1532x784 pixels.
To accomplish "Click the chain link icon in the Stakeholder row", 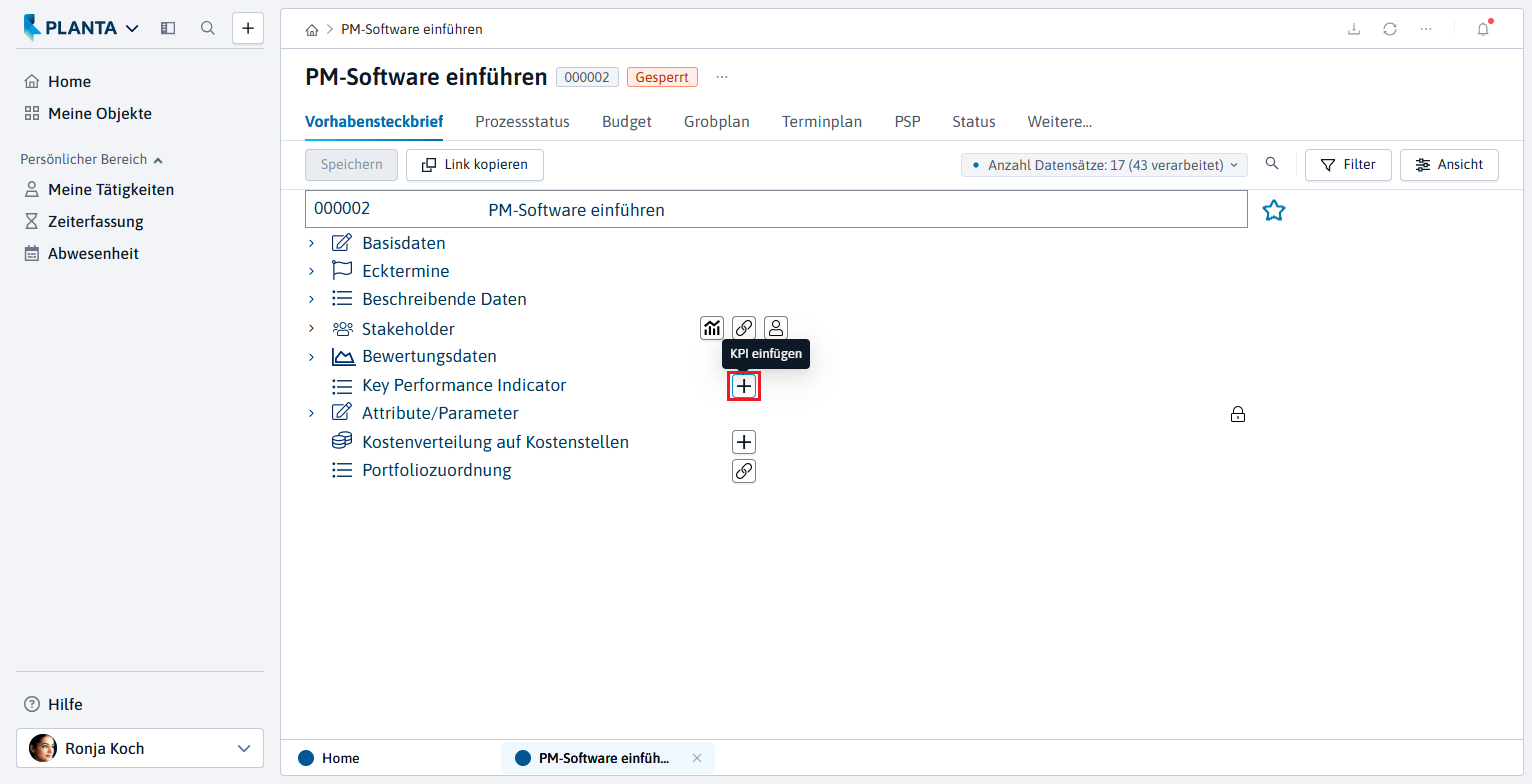I will click(744, 328).
